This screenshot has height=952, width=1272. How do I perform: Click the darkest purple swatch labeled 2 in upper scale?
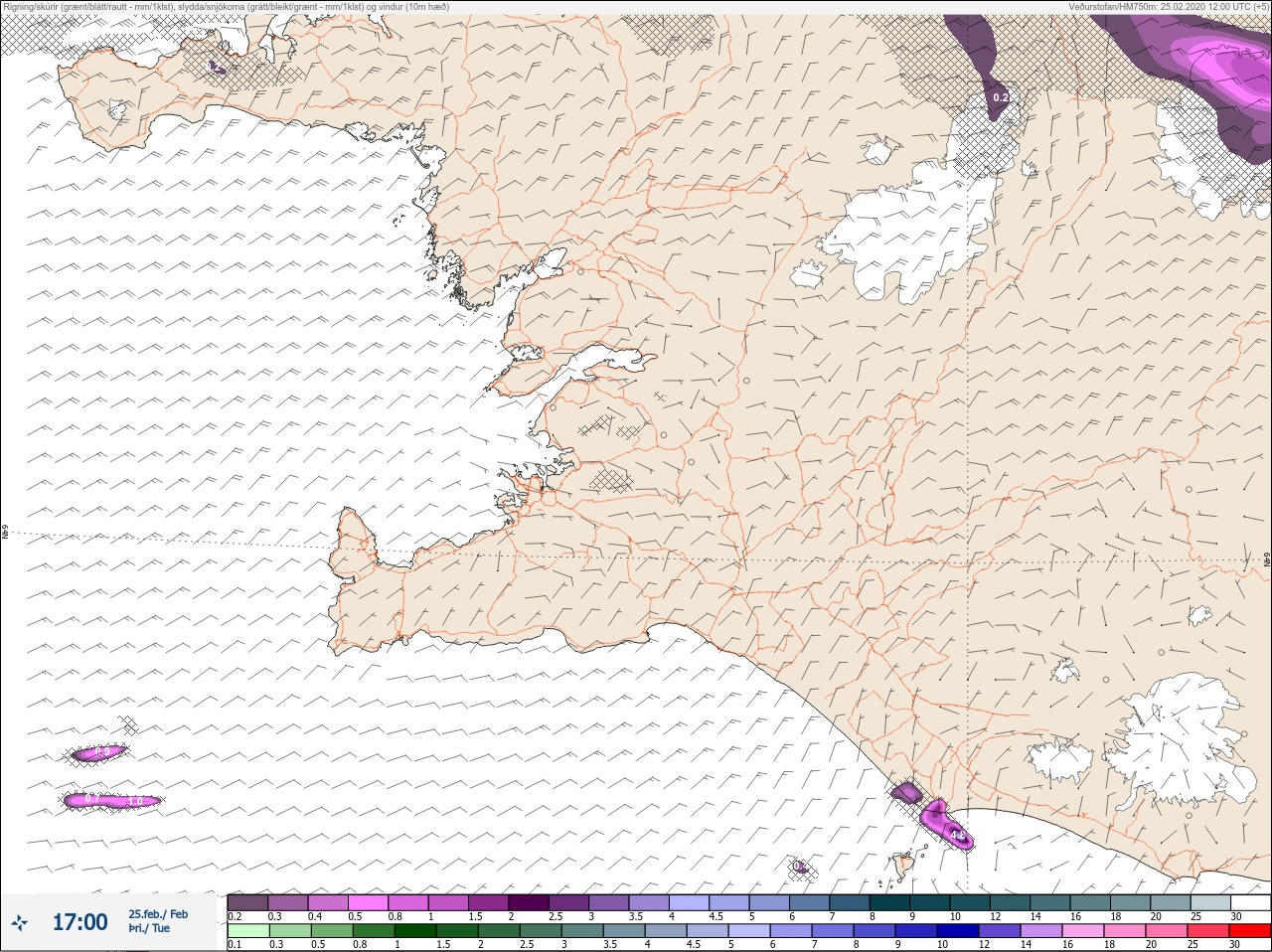click(x=529, y=902)
